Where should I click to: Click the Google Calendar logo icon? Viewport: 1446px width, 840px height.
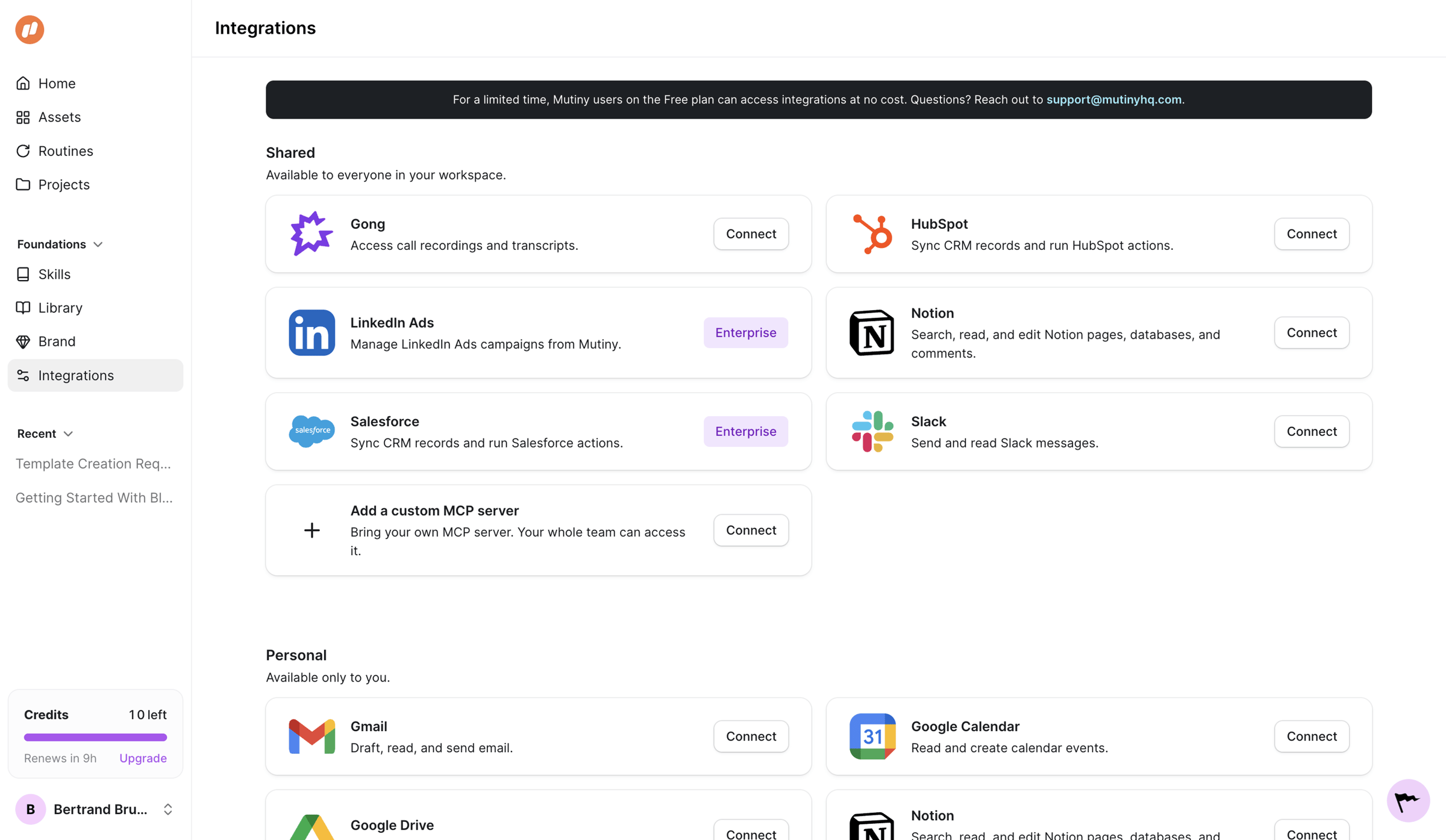click(872, 736)
